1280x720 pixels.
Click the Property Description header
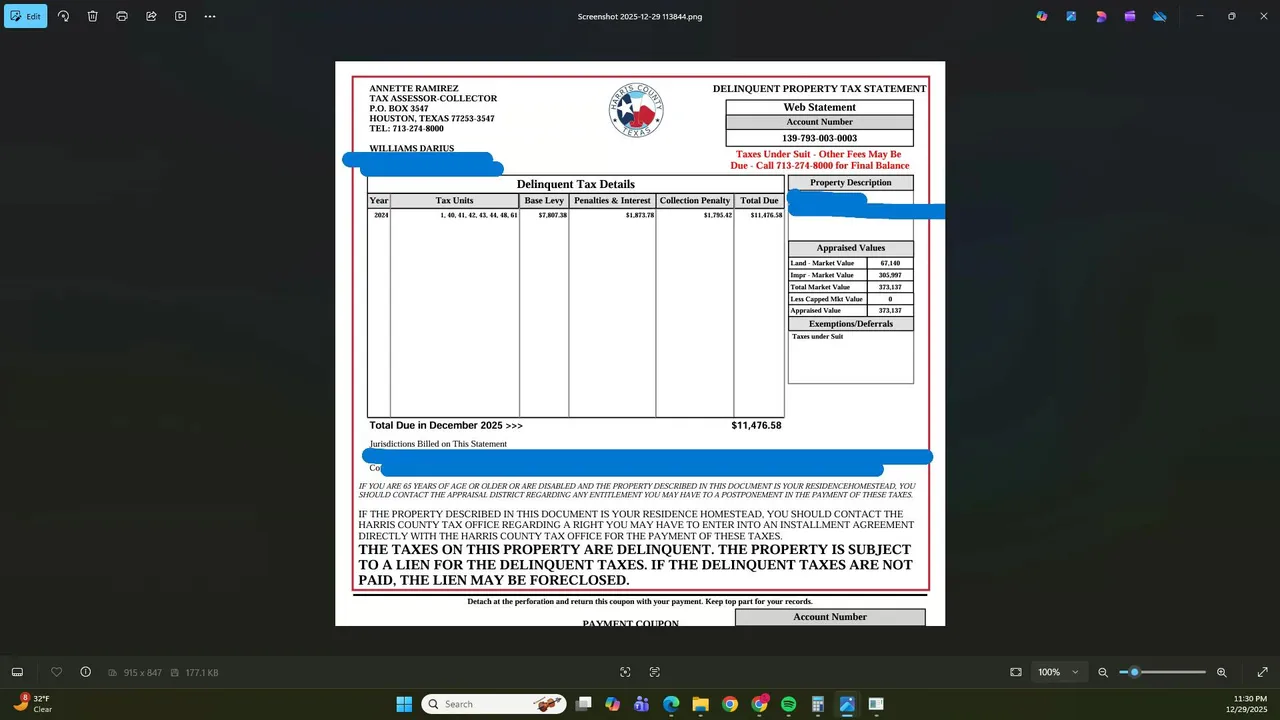coord(850,183)
